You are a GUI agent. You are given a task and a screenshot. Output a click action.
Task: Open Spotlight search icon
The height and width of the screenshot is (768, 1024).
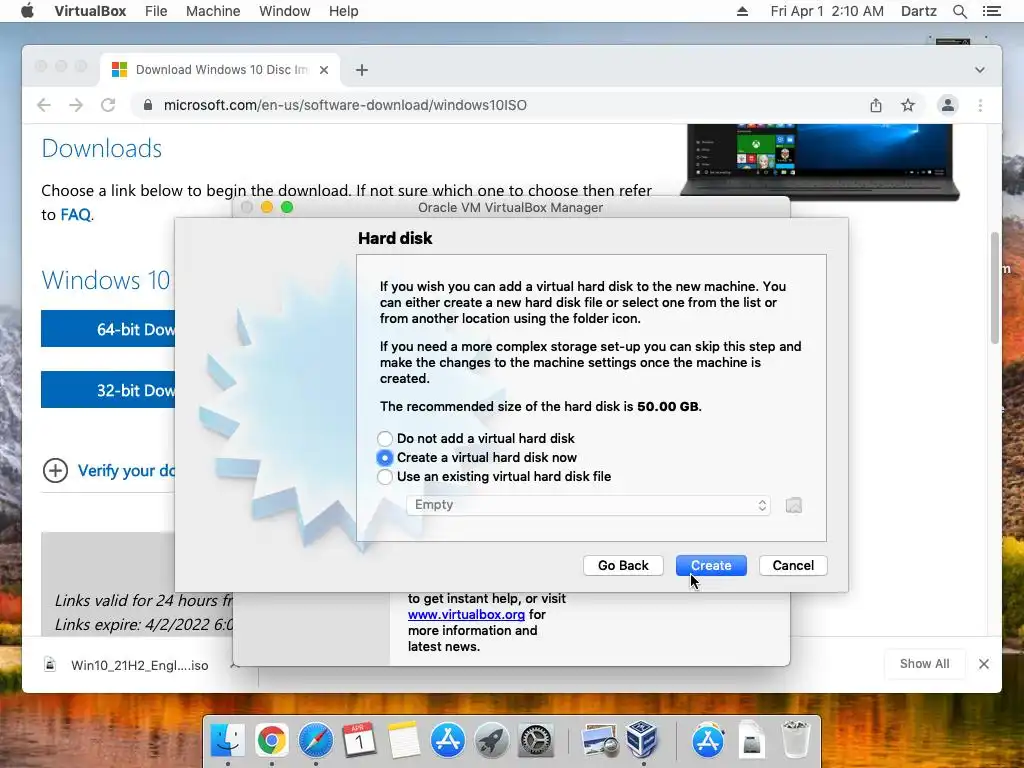(x=959, y=11)
